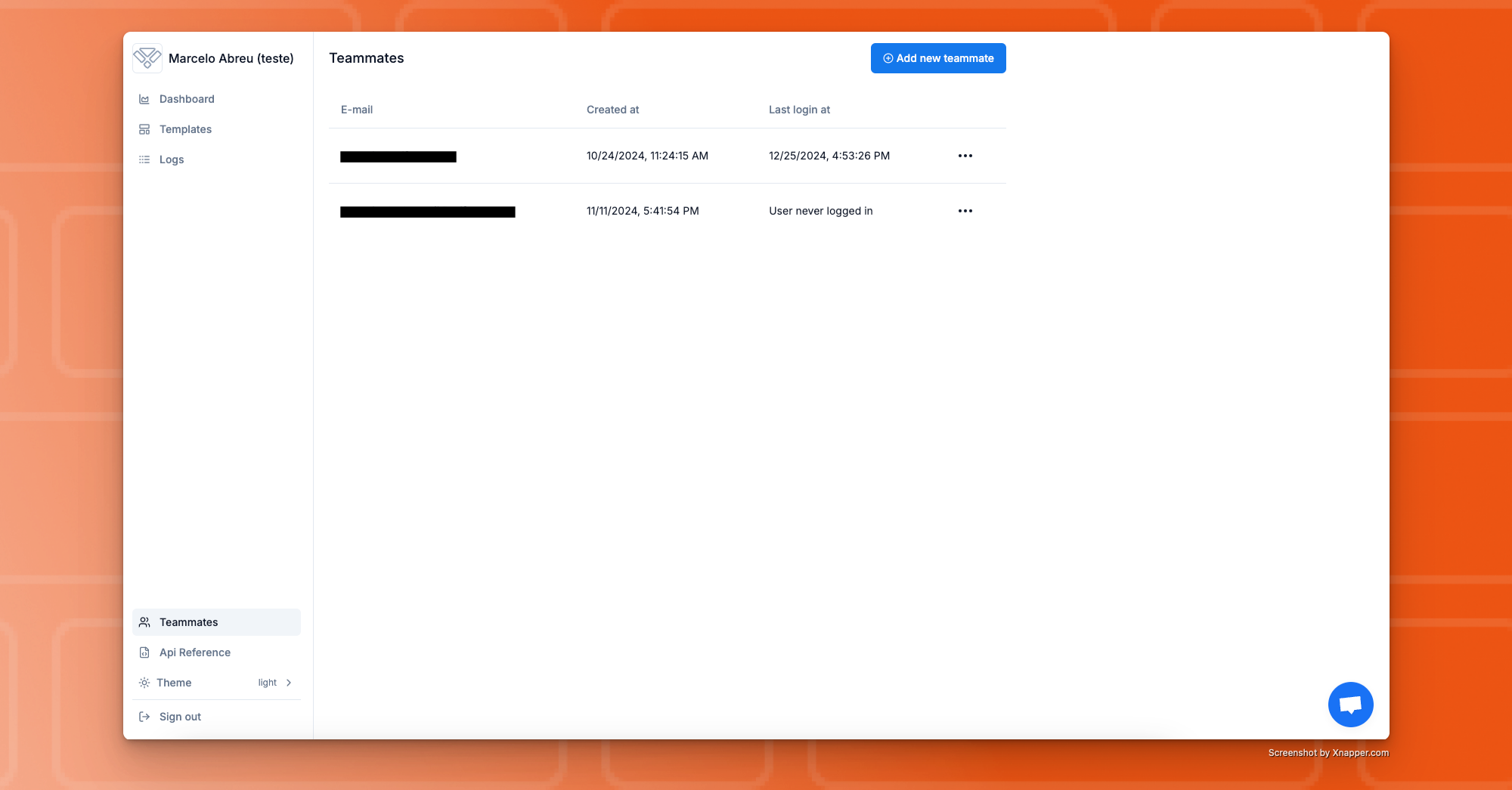Click the app logo beside the workspace name
Screen dimensions: 1512x790
[x=147, y=58]
